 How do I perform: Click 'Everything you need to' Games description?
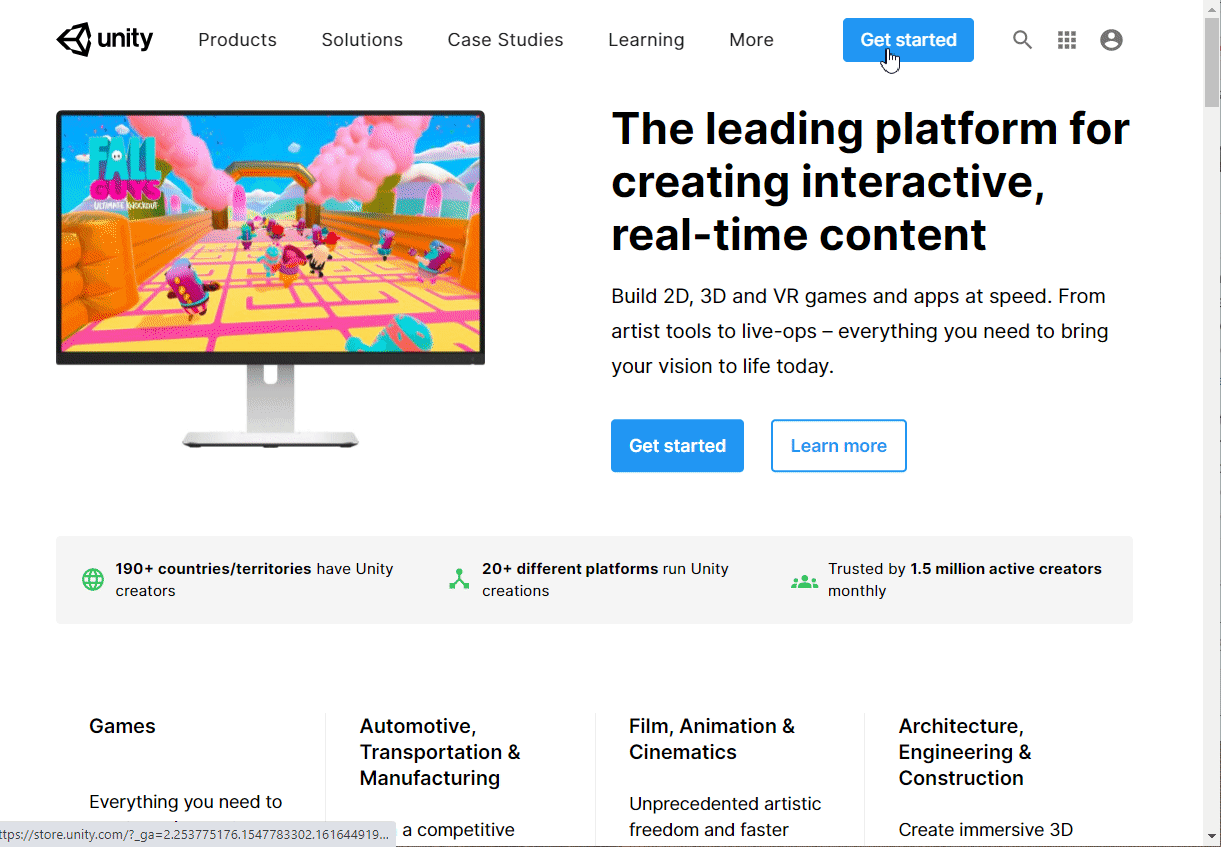click(186, 802)
